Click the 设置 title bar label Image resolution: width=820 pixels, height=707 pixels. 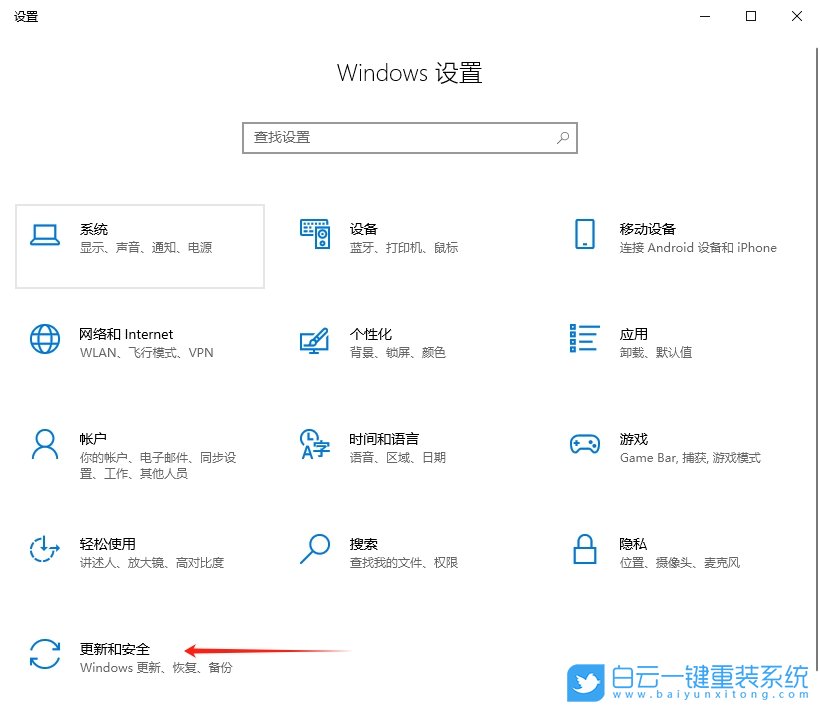26,16
